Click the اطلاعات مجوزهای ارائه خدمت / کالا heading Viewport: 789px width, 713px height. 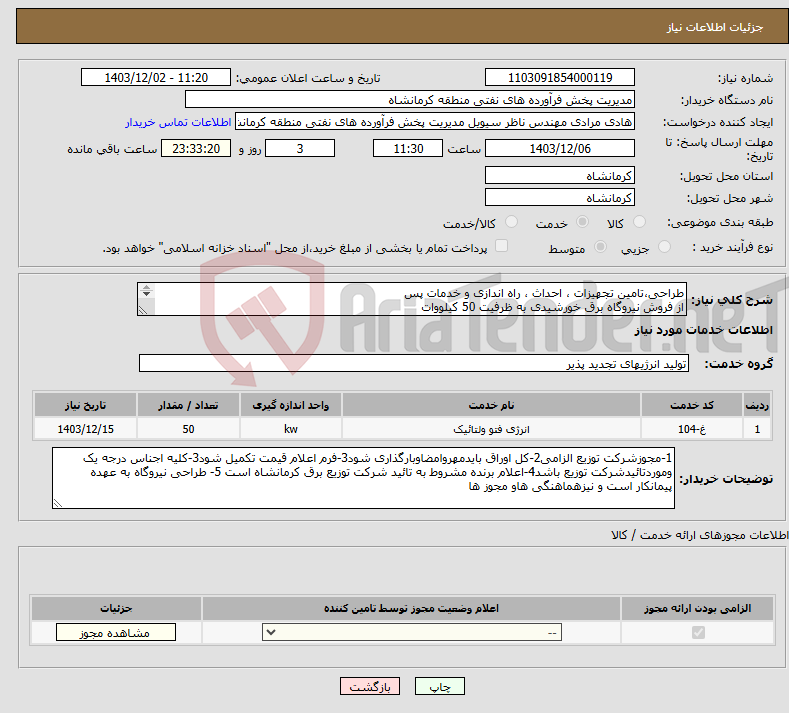(699, 535)
